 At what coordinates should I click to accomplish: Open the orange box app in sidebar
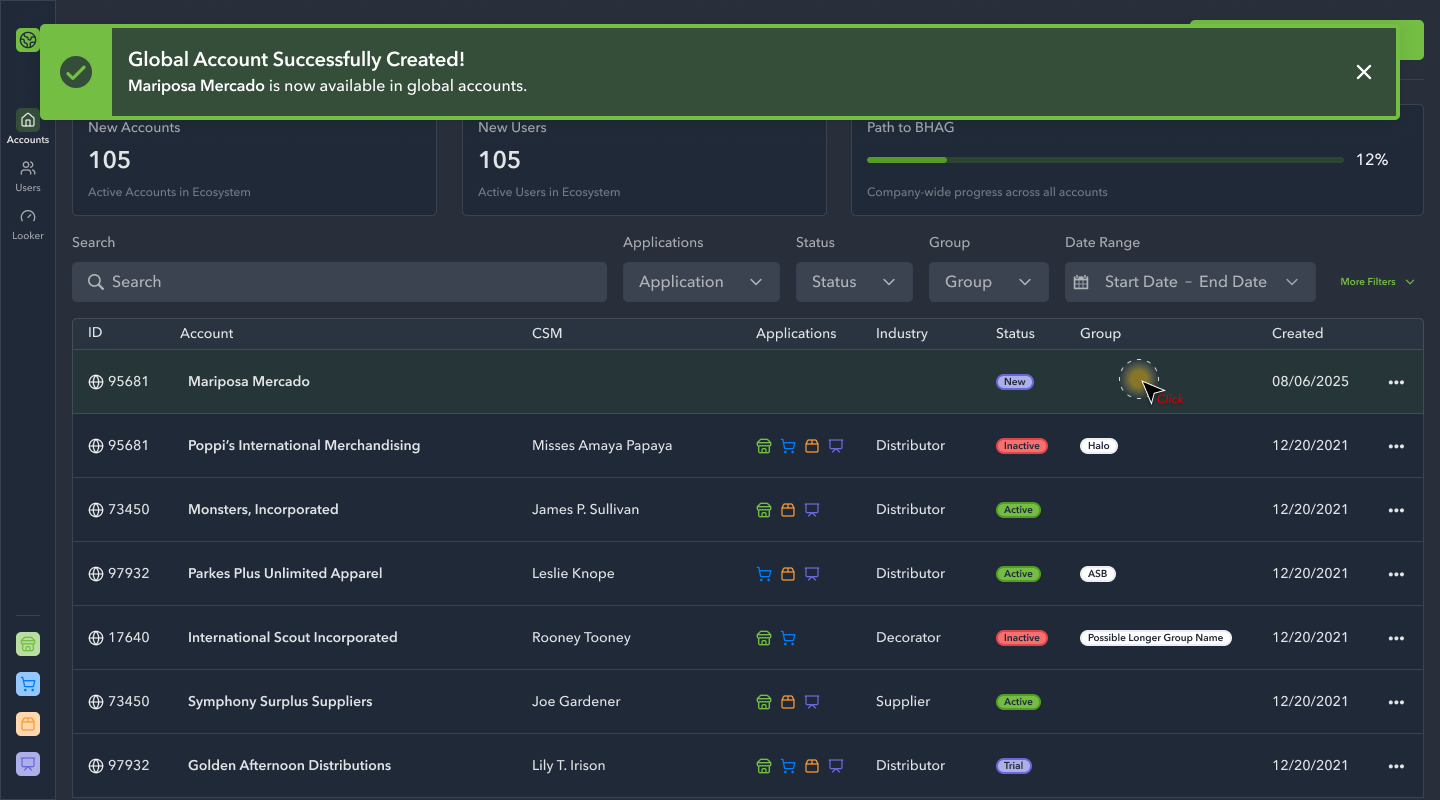pyautogui.click(x=28, y=724)
